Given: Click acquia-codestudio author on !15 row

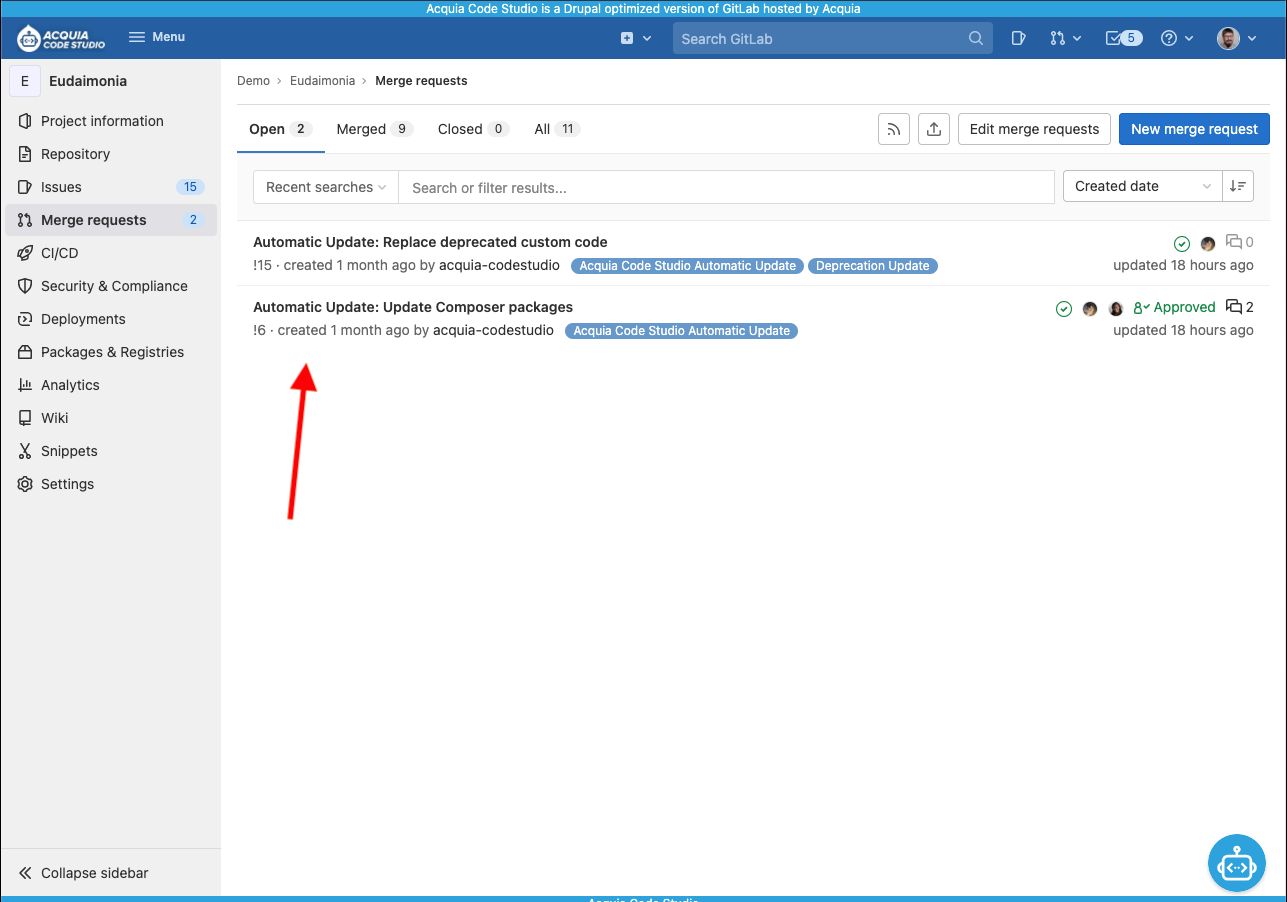Looking at the screenshot, I should 499,265.
